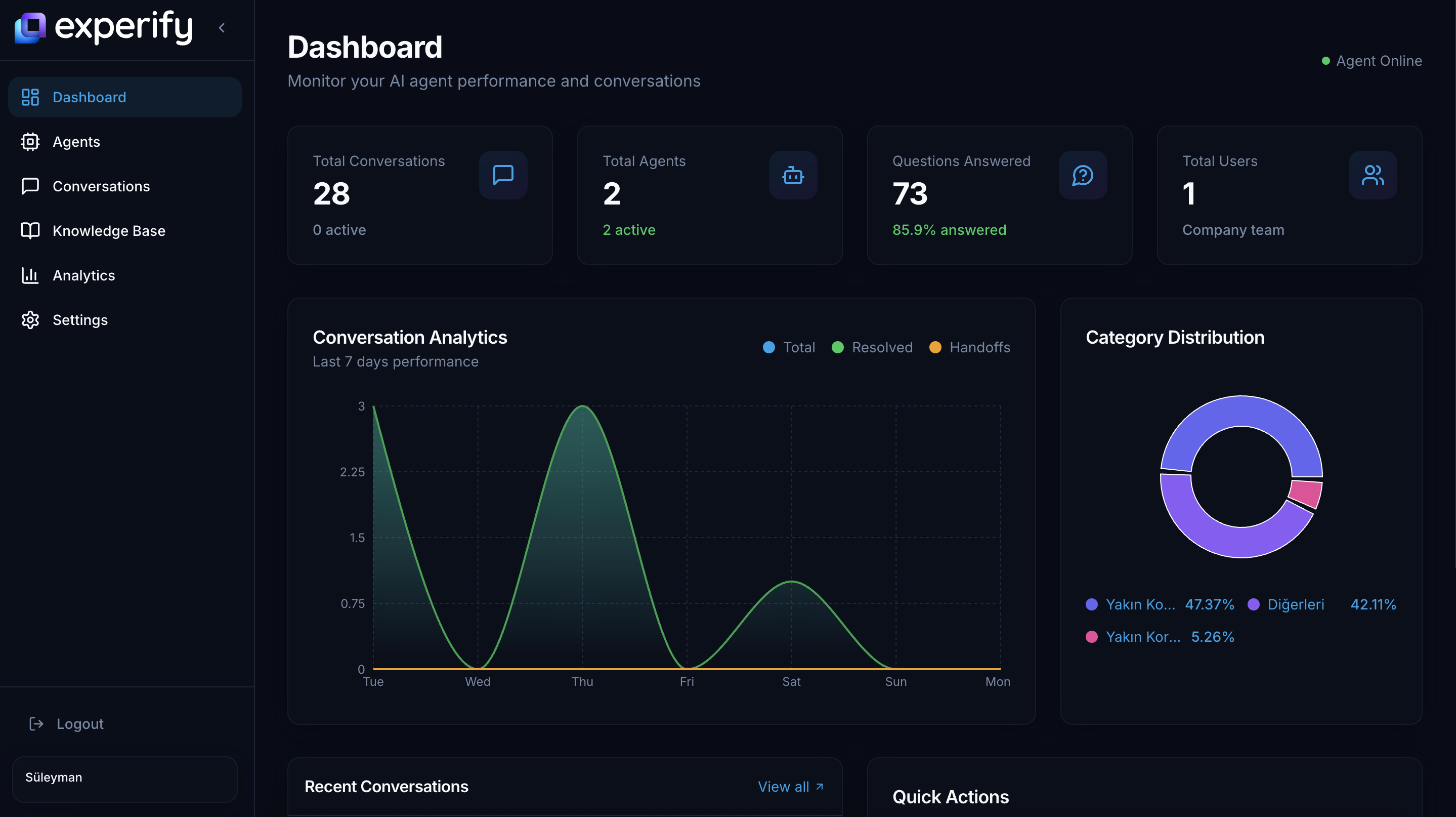Click the Questions Answered help icon

click(x=1083, y=175)
